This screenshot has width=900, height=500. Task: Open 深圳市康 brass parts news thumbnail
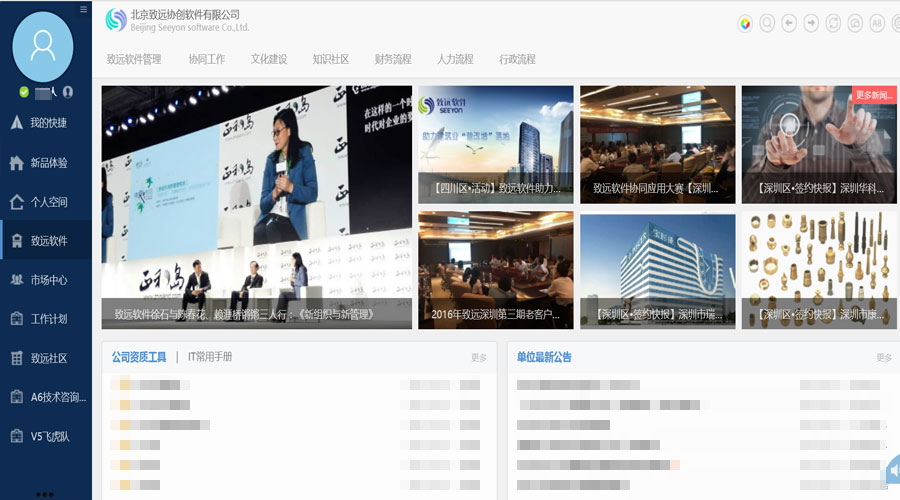(x=818, y=270)
